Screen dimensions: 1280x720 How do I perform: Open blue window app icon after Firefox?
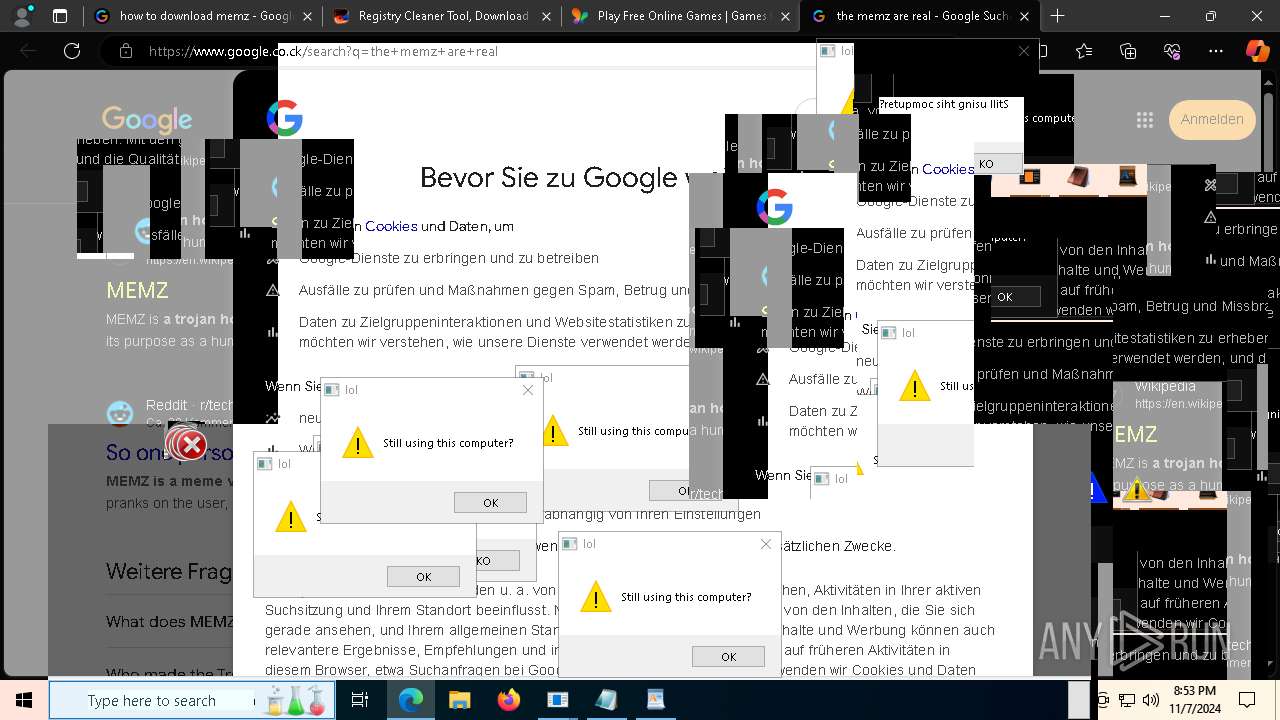(557, 700)
